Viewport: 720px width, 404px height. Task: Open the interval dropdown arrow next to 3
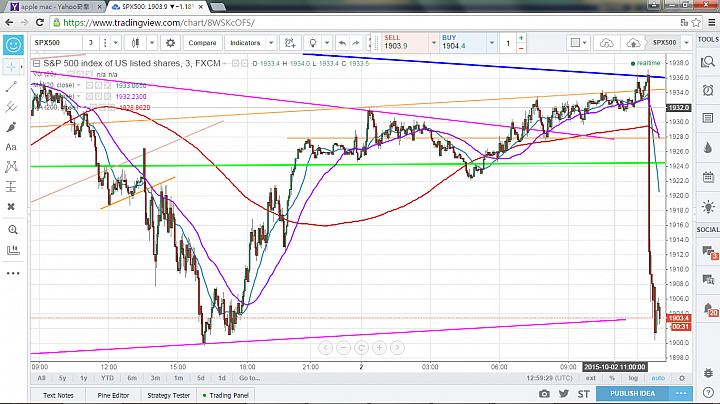click(115, 43)
